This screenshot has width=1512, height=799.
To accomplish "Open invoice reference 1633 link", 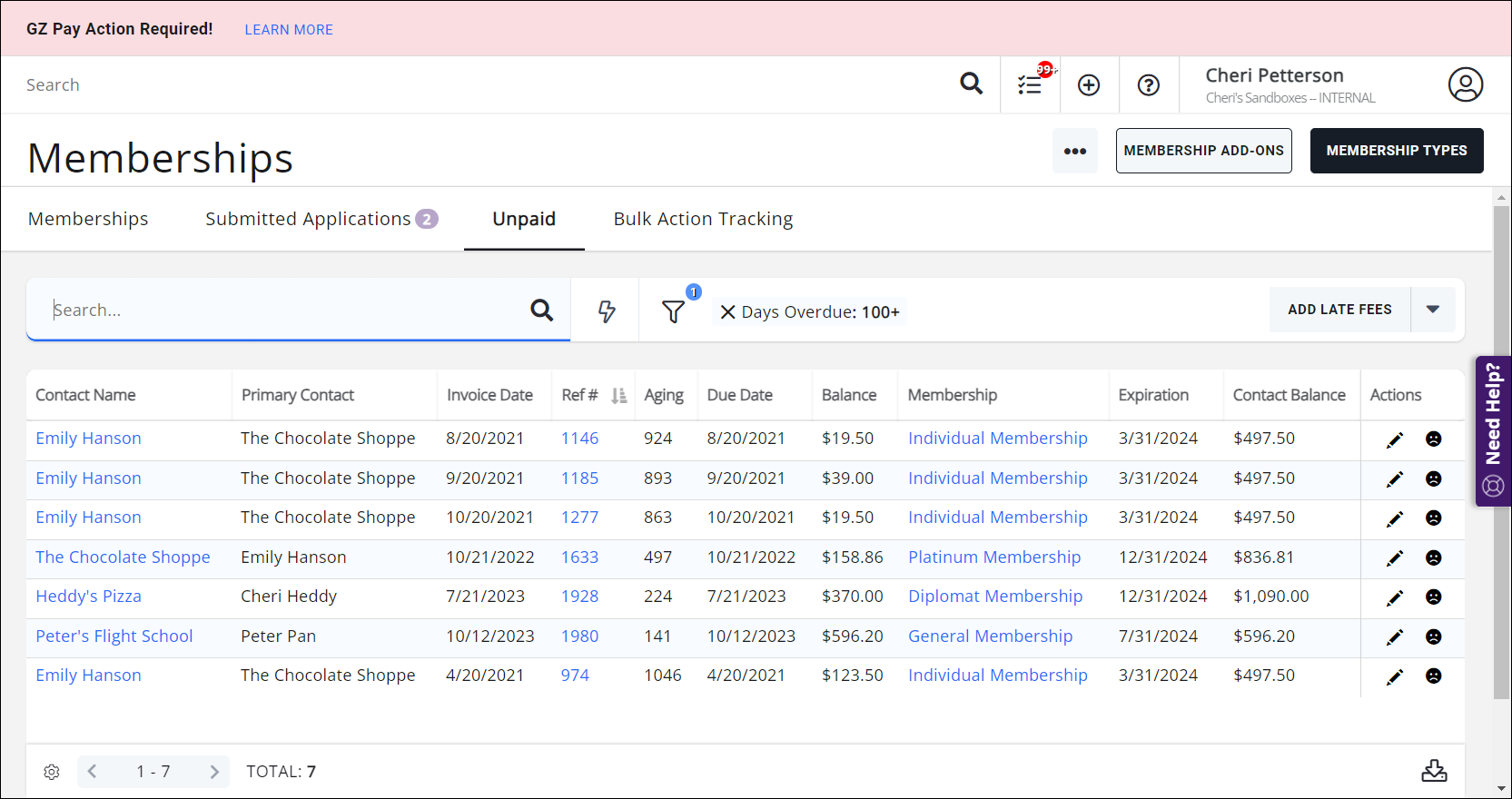I will click(x=579, y=557).
